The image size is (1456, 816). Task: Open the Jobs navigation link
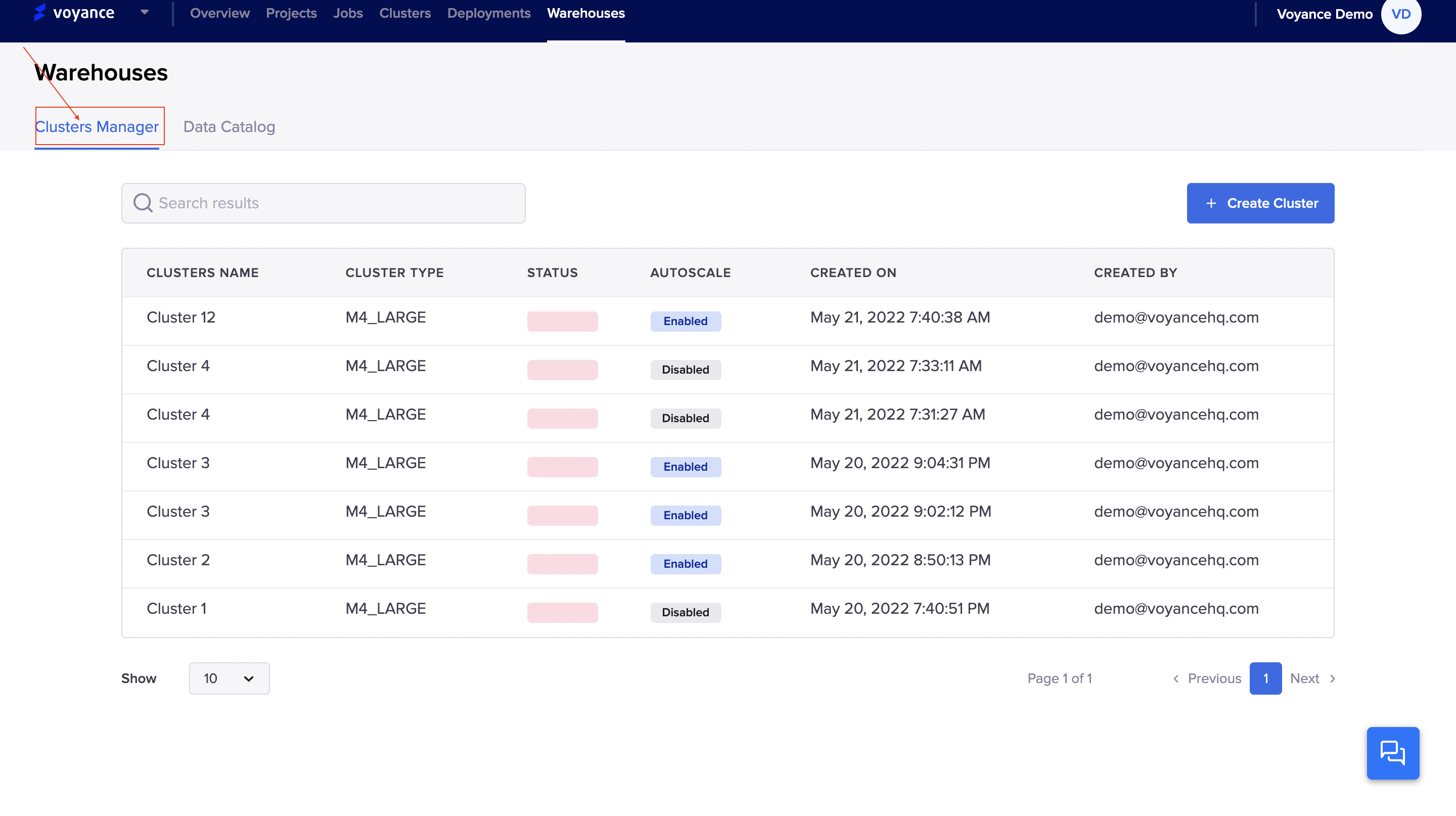click(x=348, y=13)
